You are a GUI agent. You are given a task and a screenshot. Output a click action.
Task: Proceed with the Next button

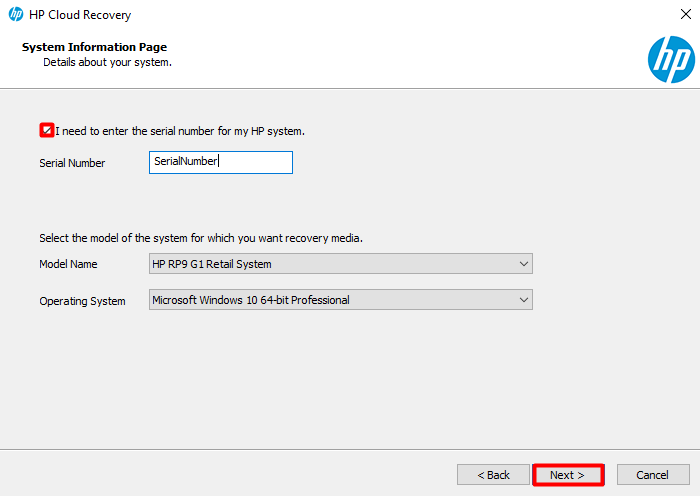[x=568, y=475]
